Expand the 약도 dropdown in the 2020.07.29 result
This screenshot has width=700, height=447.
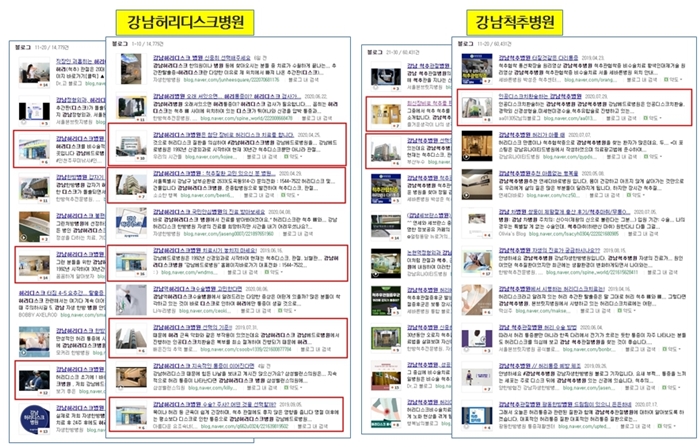pos(652,118)
